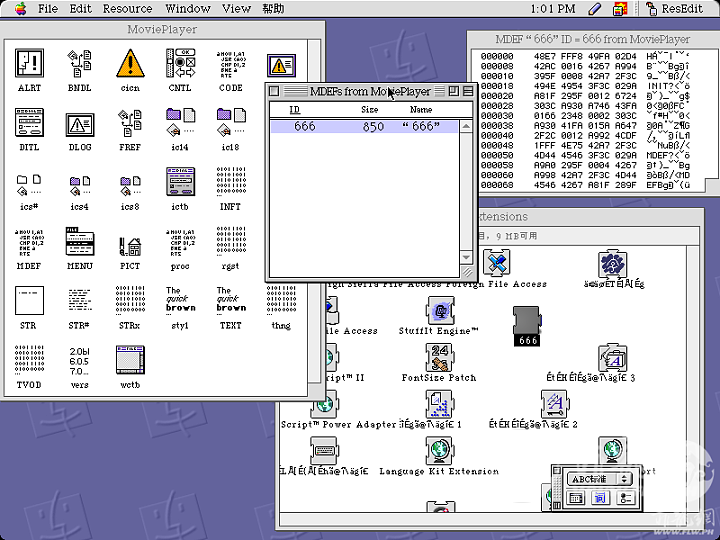
Task: Select the icl8 icon resource
Action: pos(231,123)
